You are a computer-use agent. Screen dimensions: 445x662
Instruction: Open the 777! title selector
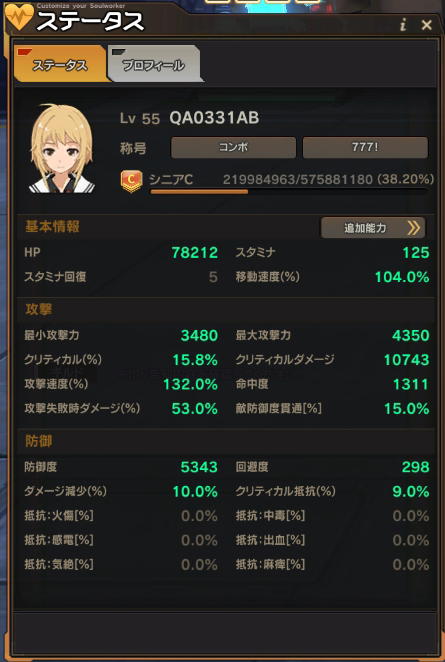(365, 147)
